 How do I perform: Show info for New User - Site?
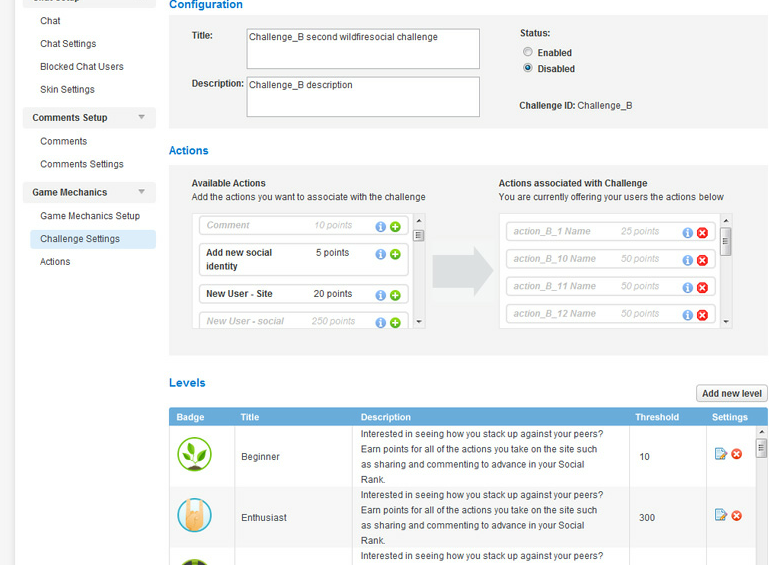pyautogui.click(x=381, y=295)
